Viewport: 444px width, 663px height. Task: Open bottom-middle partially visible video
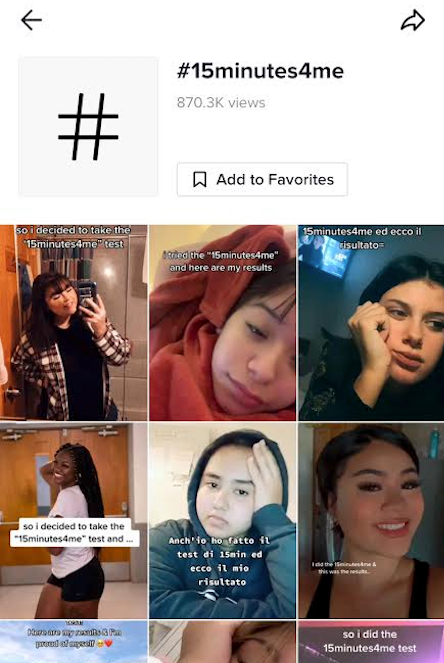tap(222, 641)
